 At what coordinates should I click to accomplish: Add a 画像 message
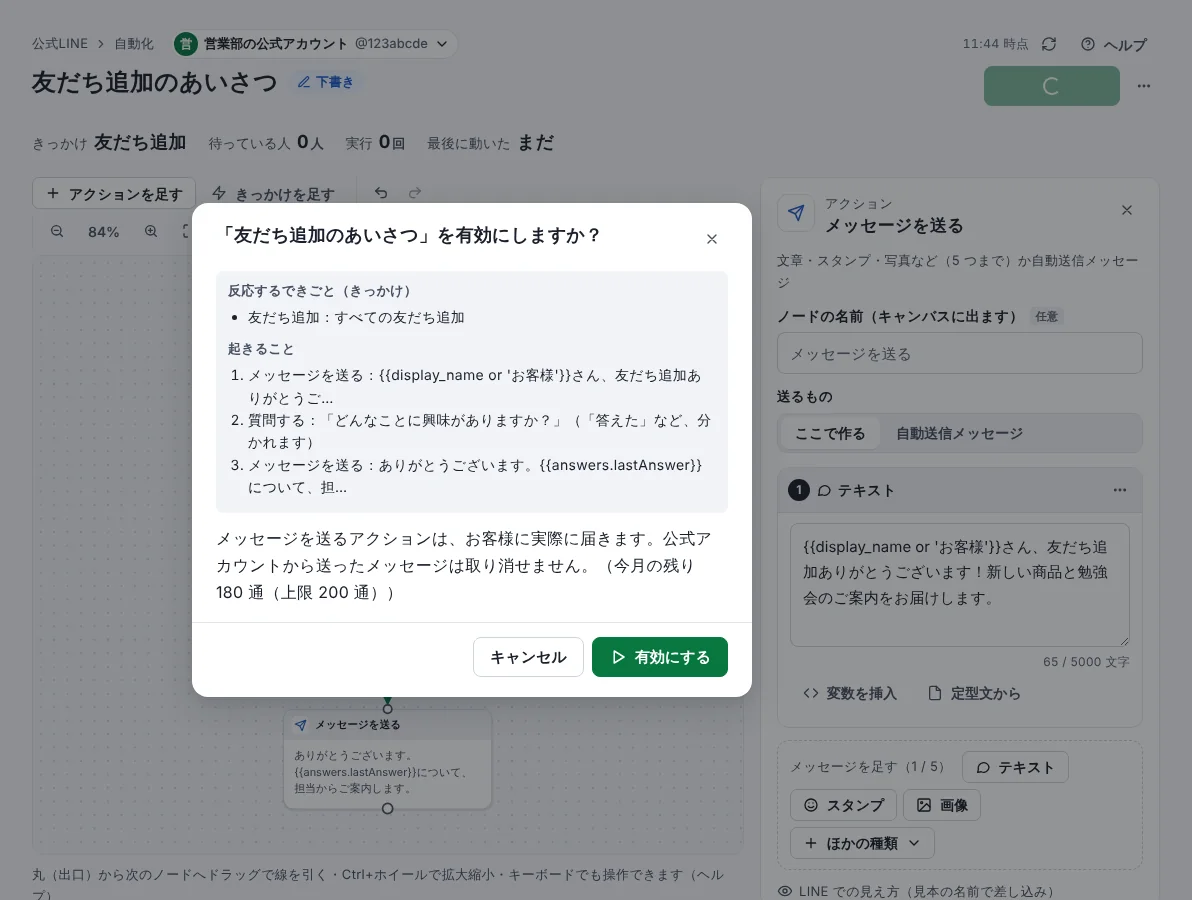click(x=942, y=805)
